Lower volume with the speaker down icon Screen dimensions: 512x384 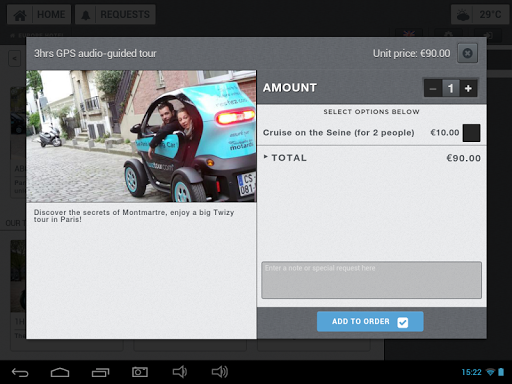click(x=180, y=372)
